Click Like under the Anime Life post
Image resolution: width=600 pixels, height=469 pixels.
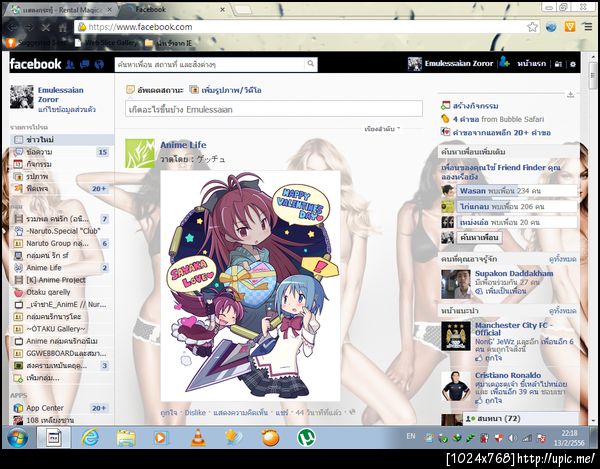(169, 413)
